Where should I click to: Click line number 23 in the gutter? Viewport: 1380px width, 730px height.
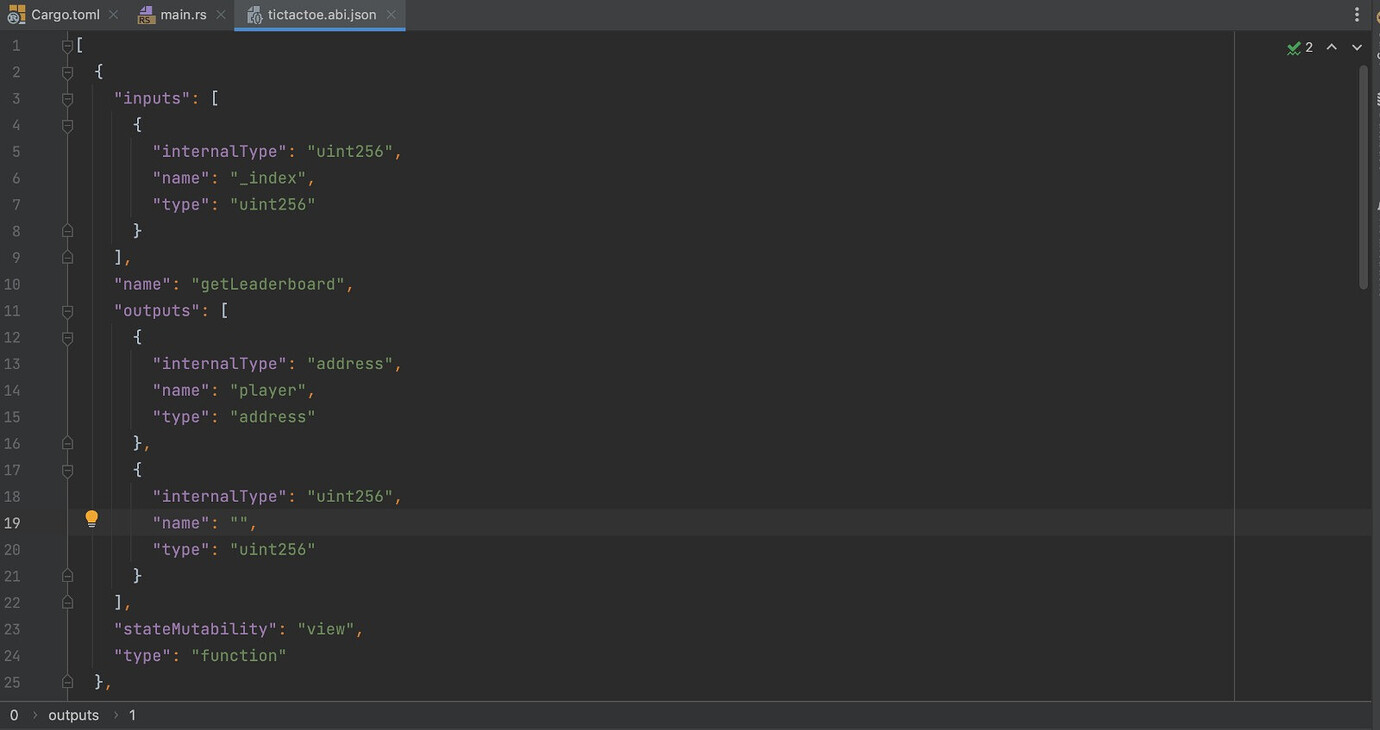pos(12,628)
